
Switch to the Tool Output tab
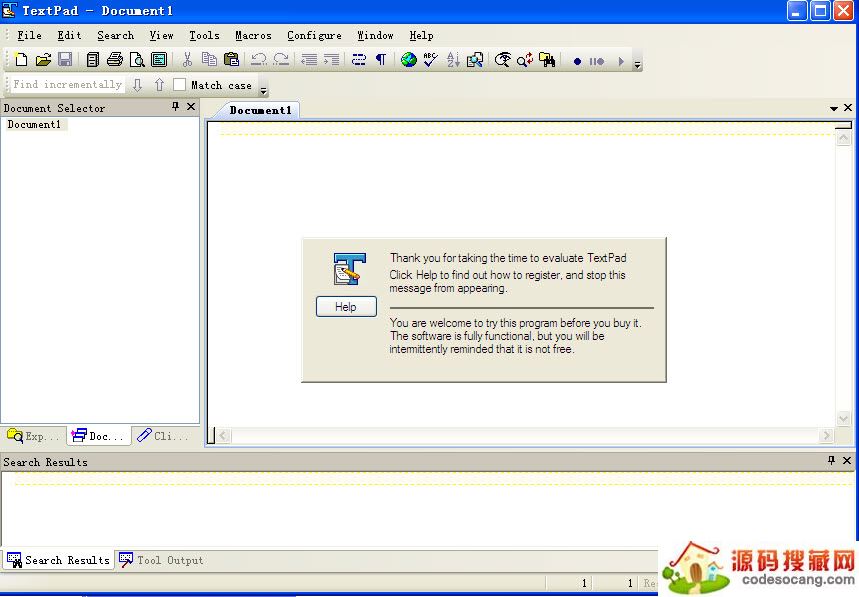tap(161, 560)
